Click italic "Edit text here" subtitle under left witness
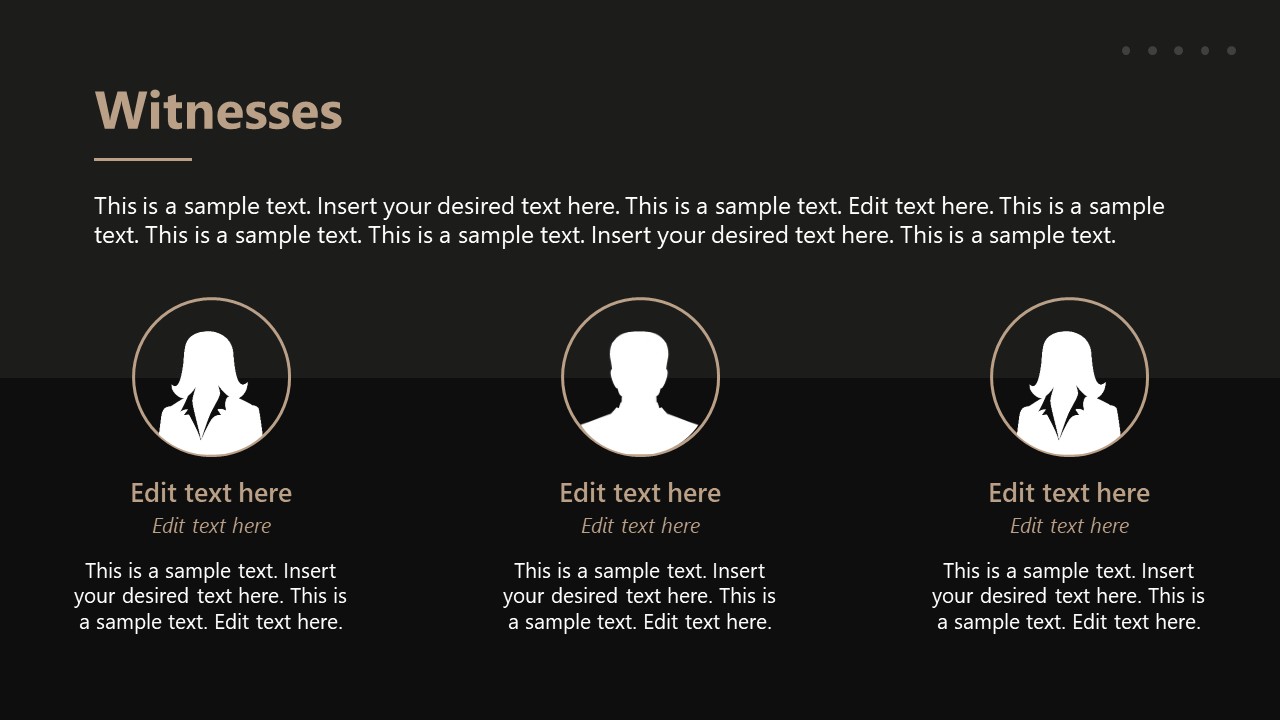 pos(211,526)
